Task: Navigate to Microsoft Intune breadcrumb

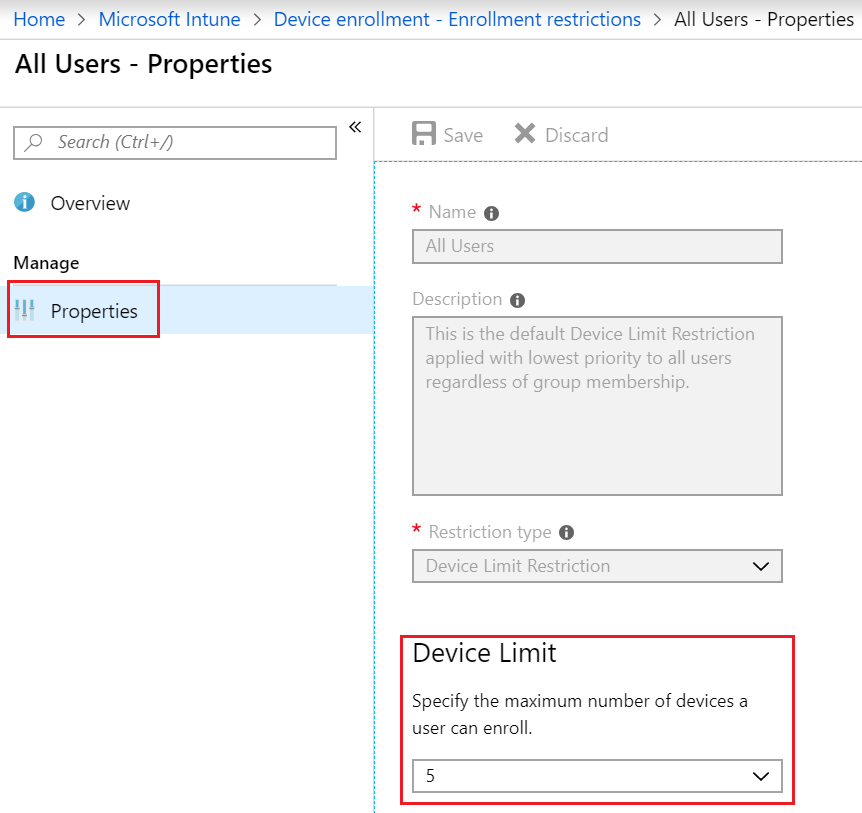Action: (x=169, y=19)
